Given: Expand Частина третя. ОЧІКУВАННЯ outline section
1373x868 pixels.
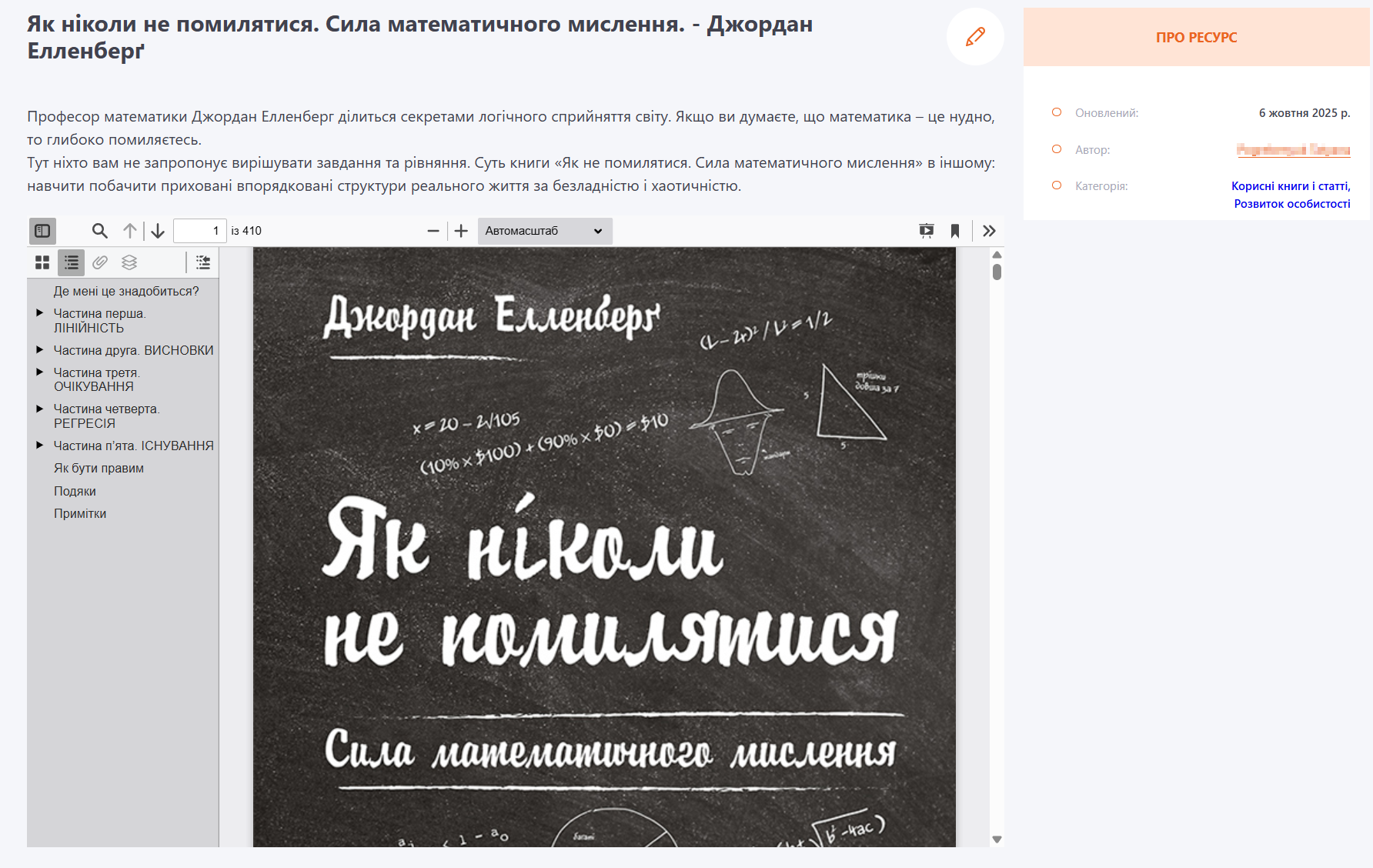Looking at the screenshot, I should click(40, 372).
